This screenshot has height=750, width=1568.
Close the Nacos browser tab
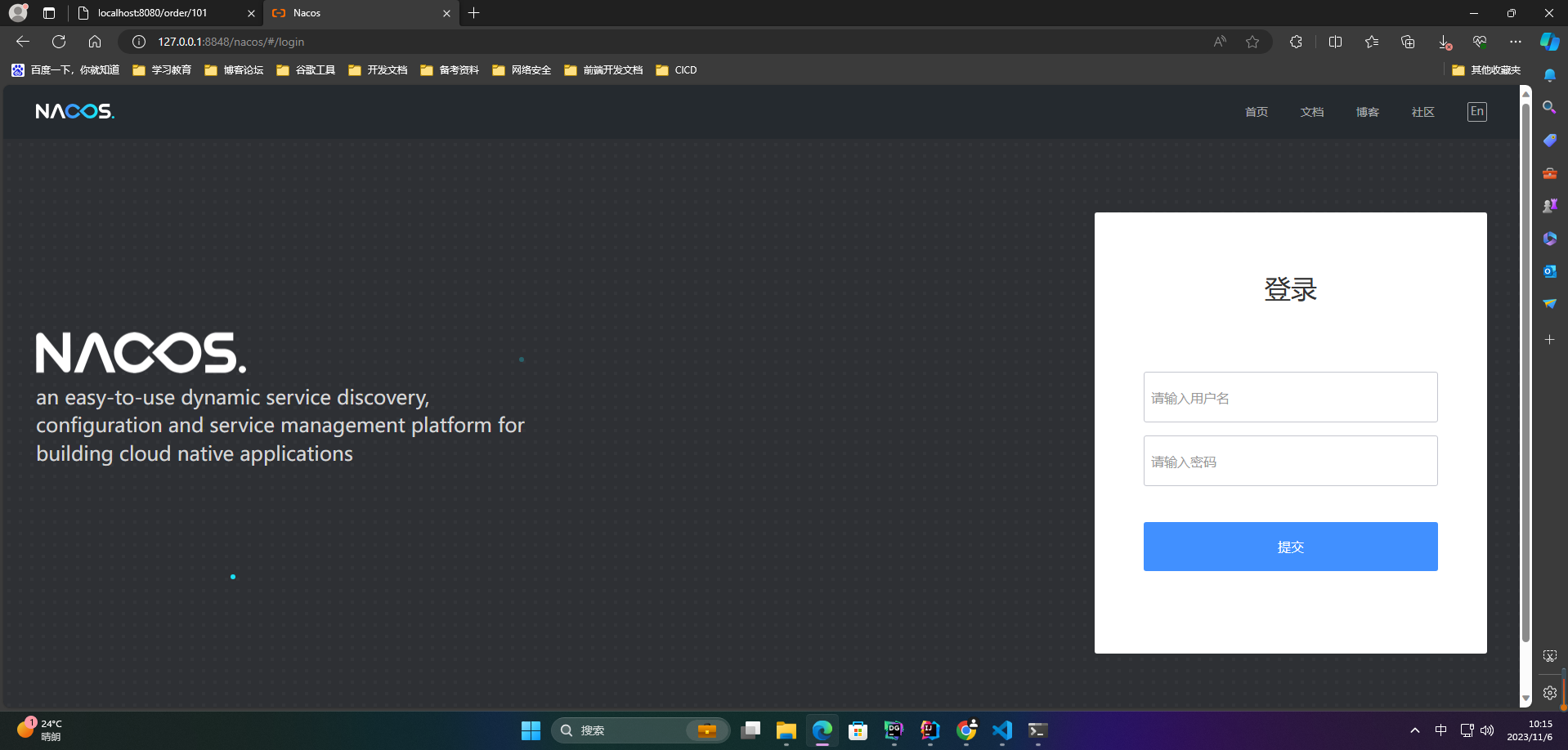coord(446,13)
